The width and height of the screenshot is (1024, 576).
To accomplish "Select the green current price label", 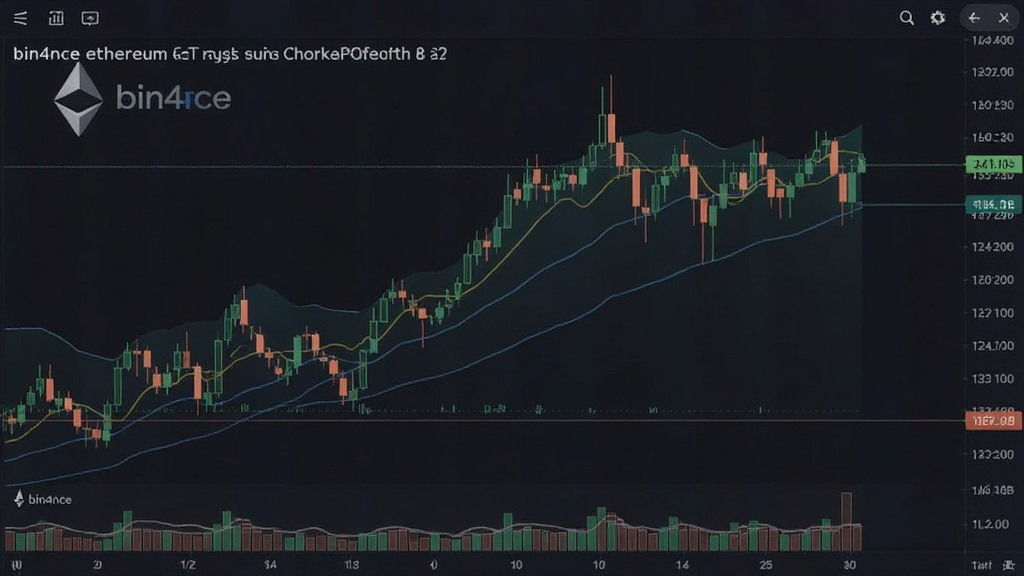I will click(x=994, y=164).
